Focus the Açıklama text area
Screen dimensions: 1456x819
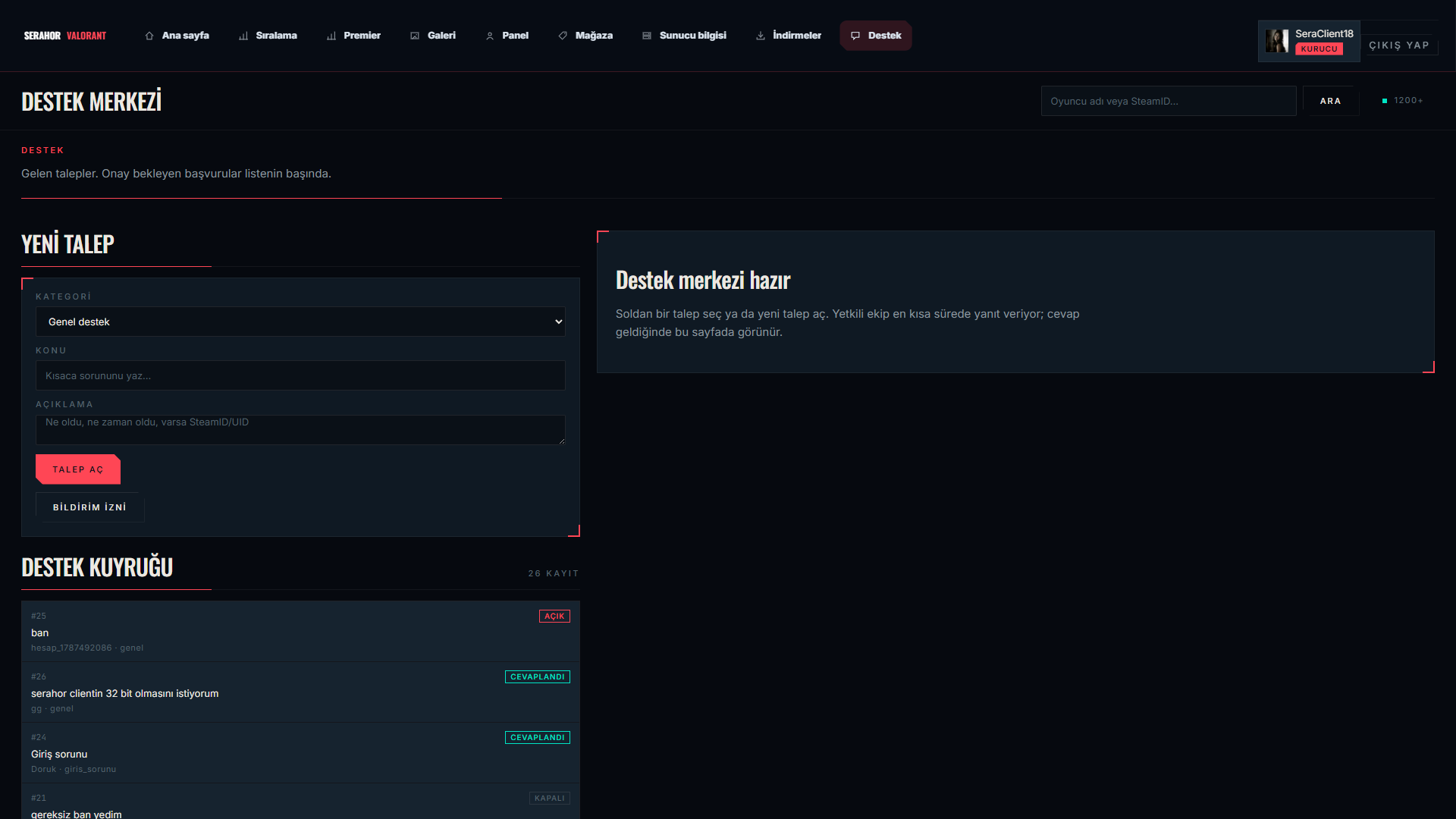click(300, 429)
